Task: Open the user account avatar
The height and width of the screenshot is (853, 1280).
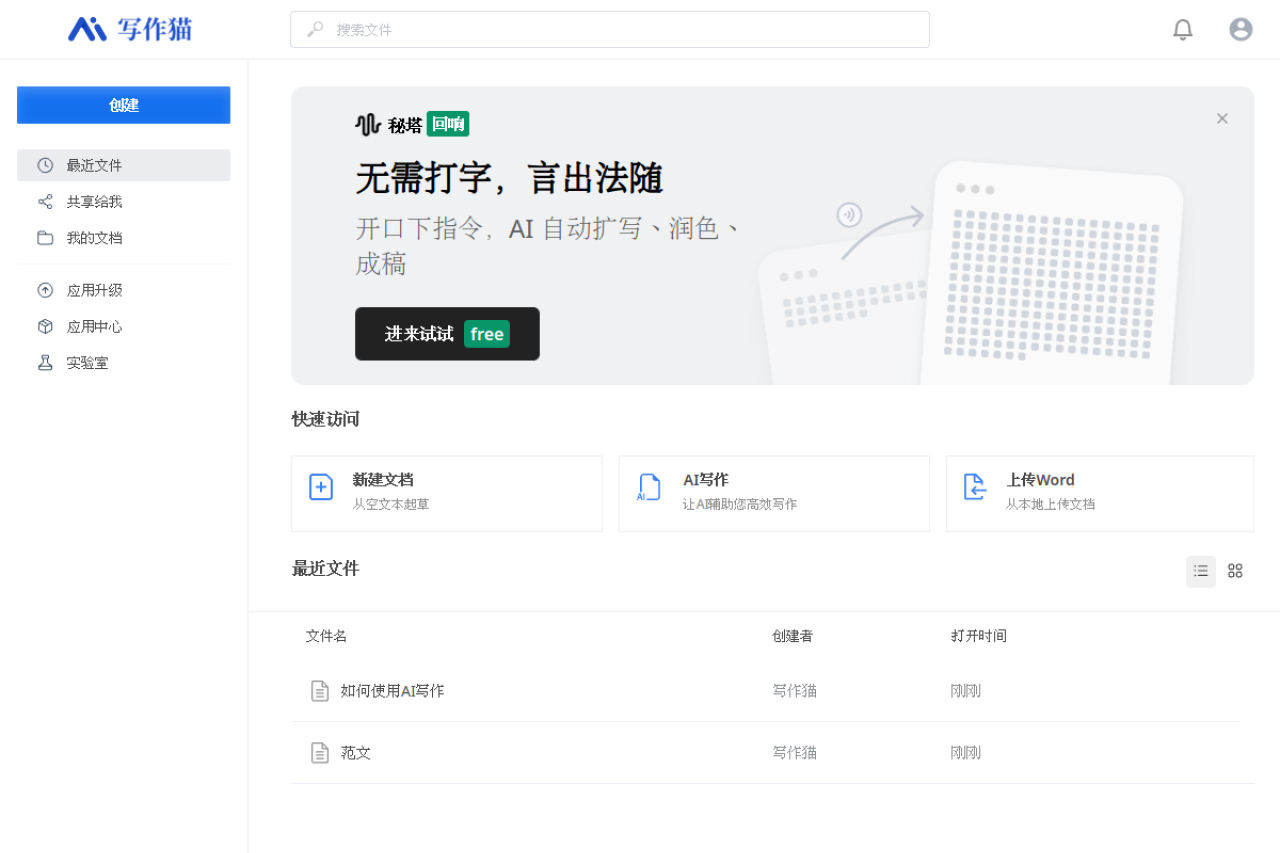Action: point(1241,29)
